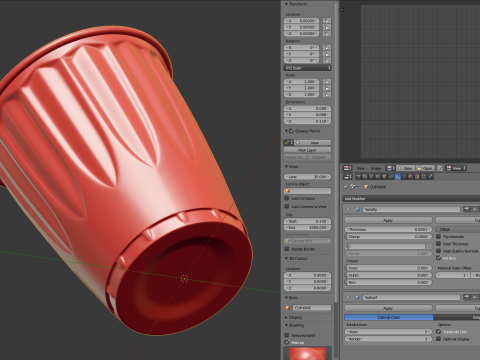Open the Particles properties tab

point(424,176)
